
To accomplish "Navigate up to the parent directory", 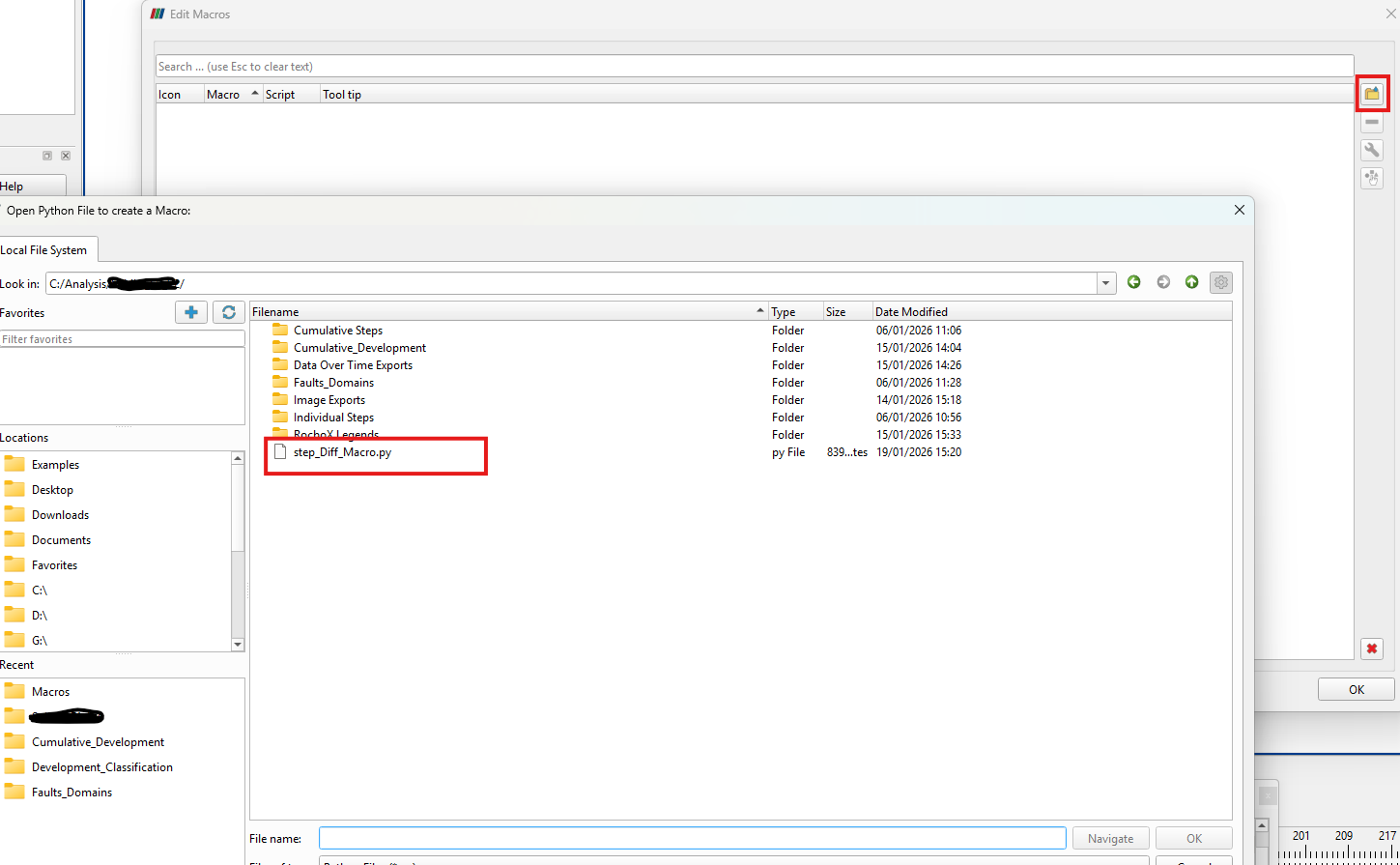I will pos(1192,282).
